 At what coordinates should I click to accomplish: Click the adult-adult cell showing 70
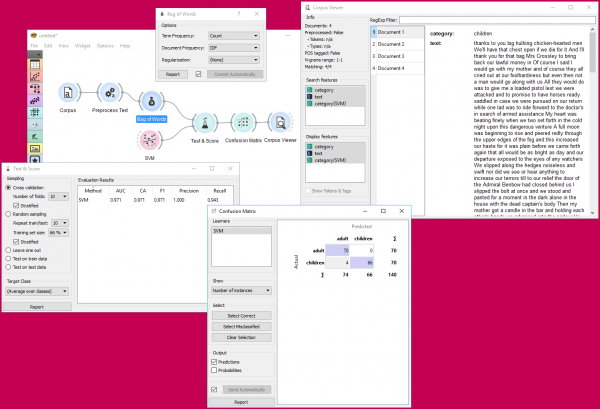[337, 250]
